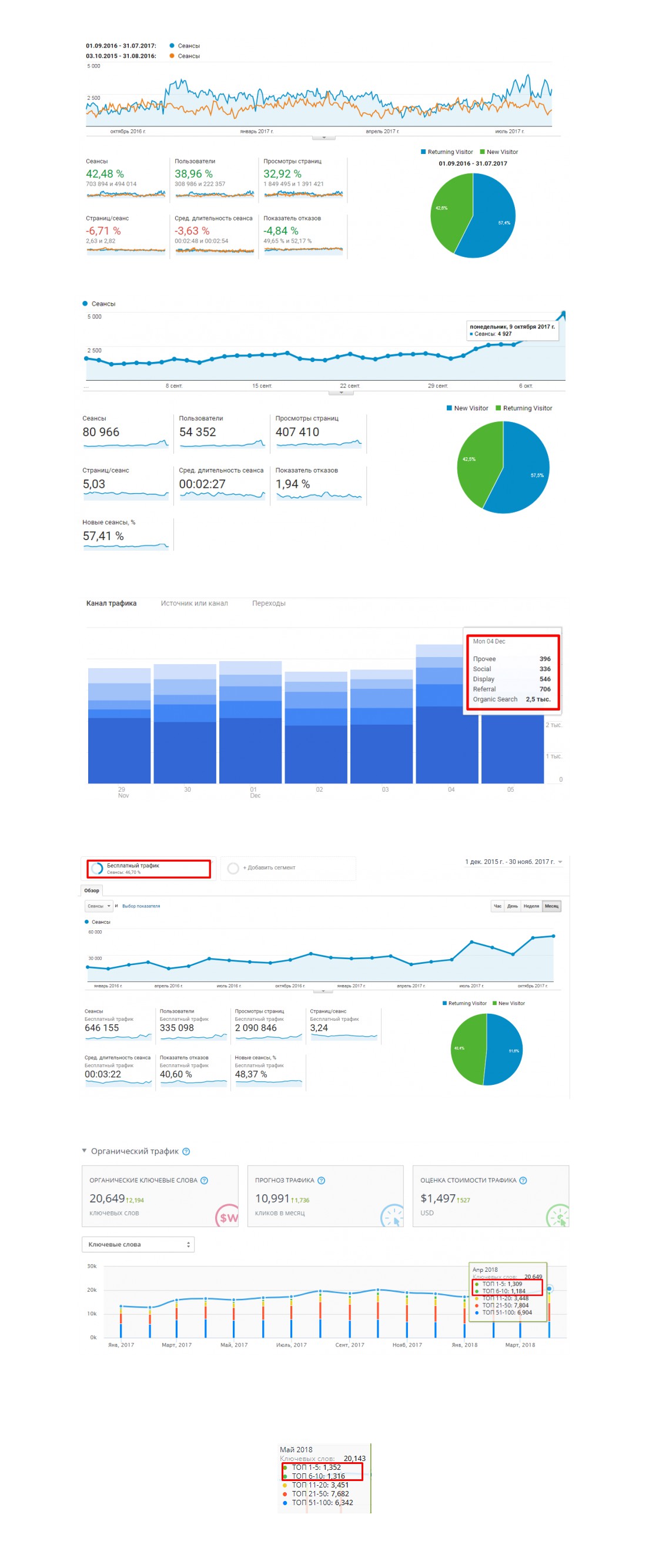
Task: Open help icon beside Оценка стоимости трафика
Action: click(523, 1180)
